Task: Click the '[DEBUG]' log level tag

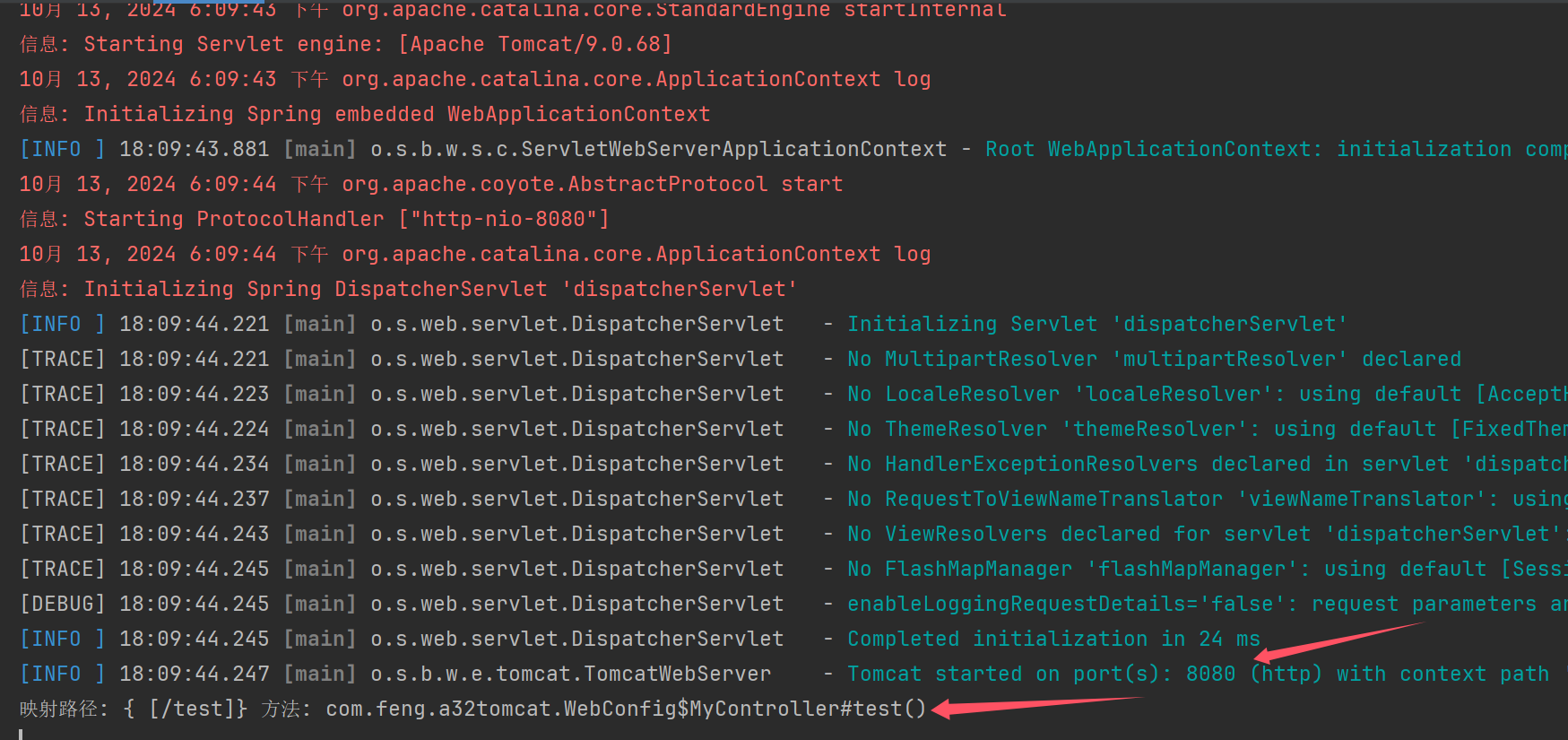Action: (x=63, y=604)
